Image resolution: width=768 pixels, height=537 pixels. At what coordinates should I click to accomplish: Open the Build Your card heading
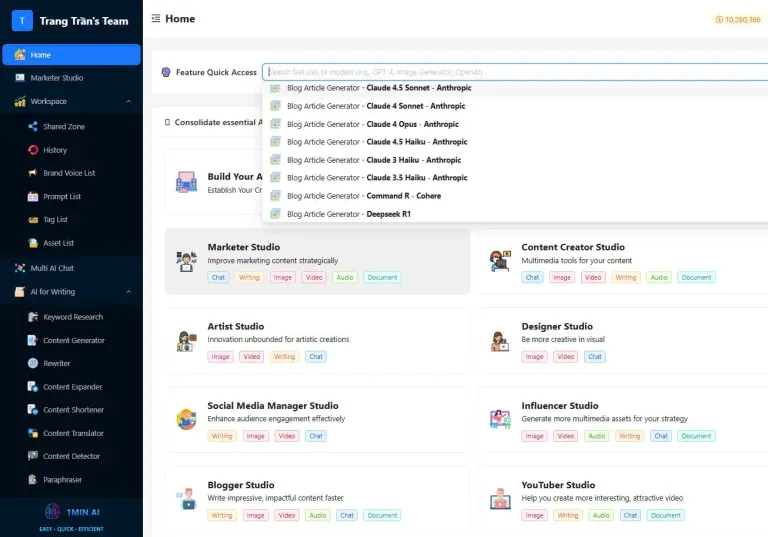point(235,176)
